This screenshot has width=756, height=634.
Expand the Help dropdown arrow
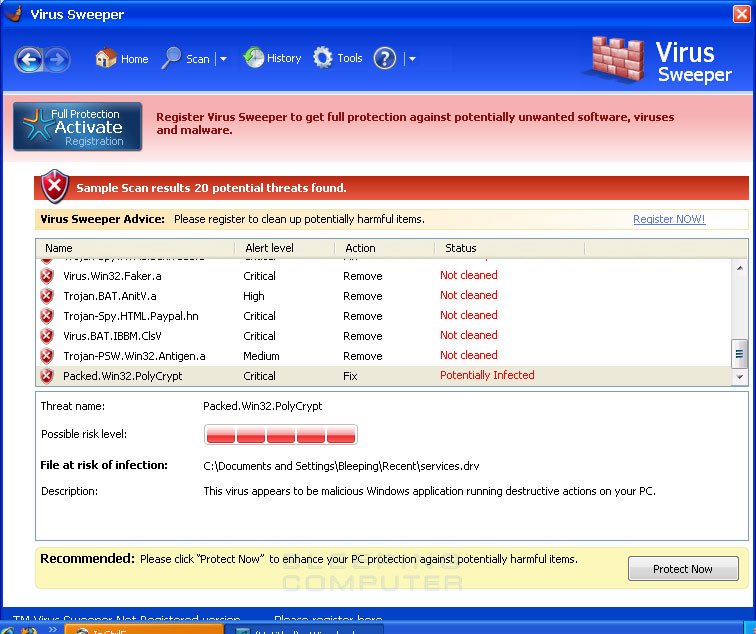(x=412, y=59)
